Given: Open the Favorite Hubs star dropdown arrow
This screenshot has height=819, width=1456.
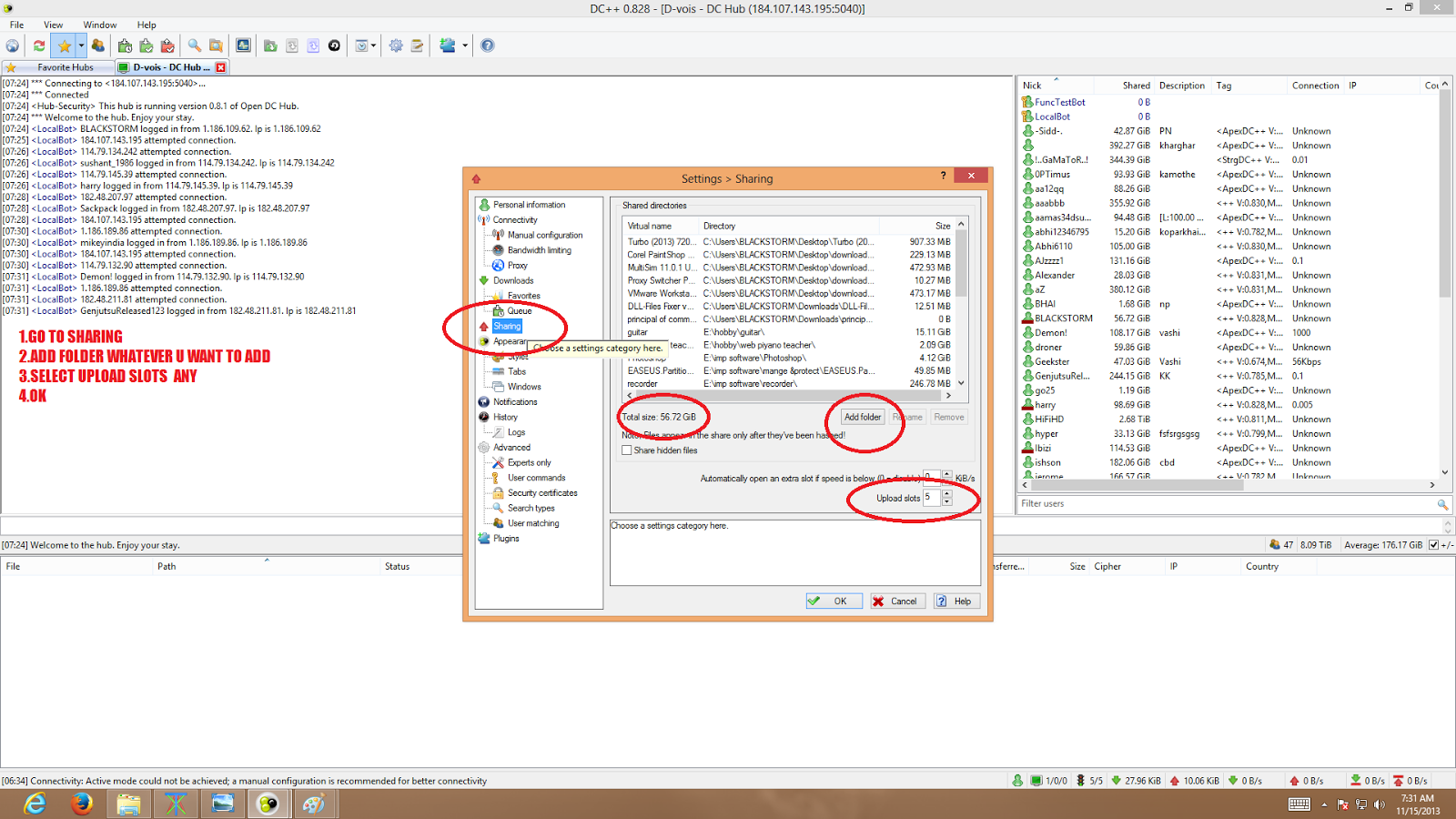Looking at the screenshot, I should tap(81, 45).
